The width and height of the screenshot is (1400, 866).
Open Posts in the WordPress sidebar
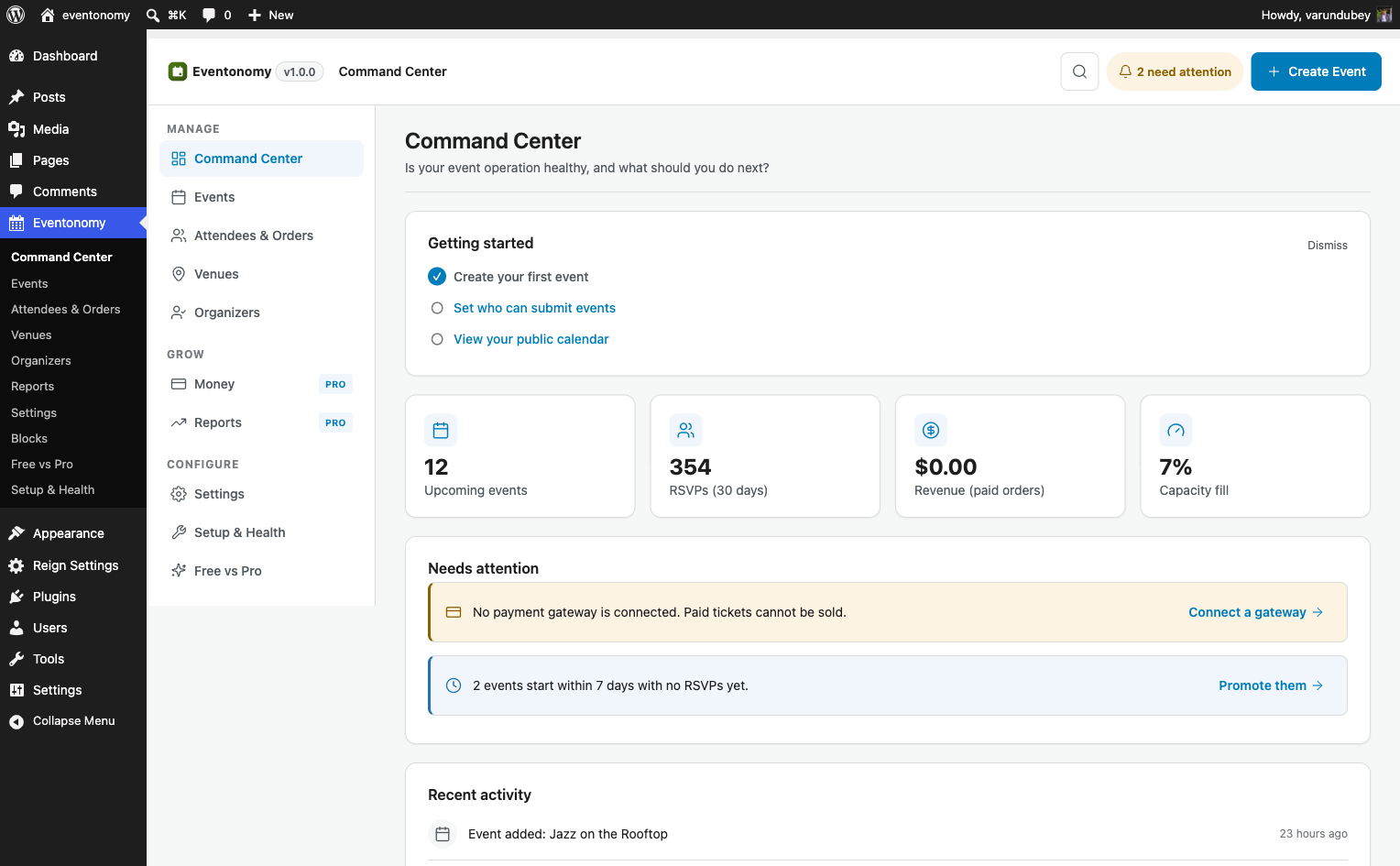click(x=73, y=97)
